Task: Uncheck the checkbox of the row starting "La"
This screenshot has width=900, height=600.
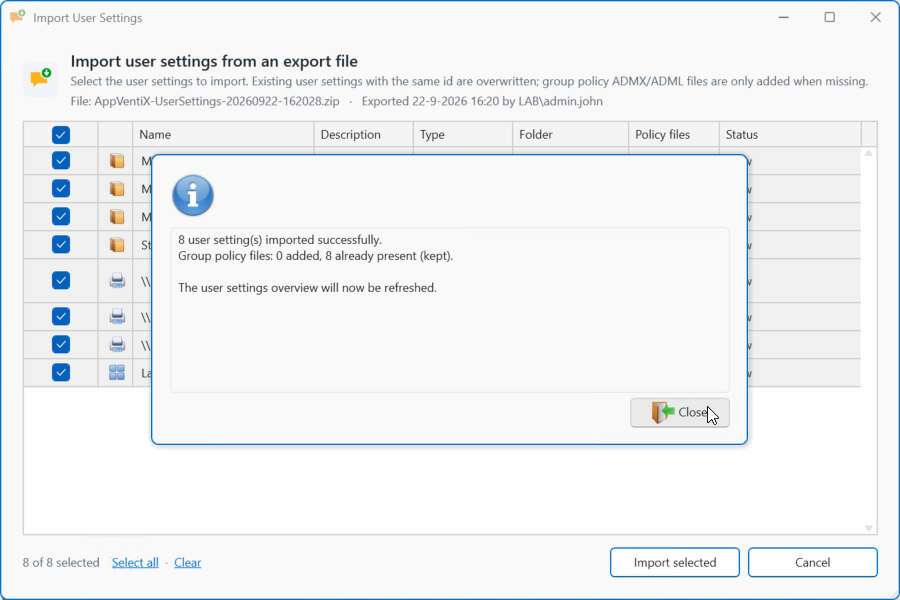Action: [x=61, y=373]
